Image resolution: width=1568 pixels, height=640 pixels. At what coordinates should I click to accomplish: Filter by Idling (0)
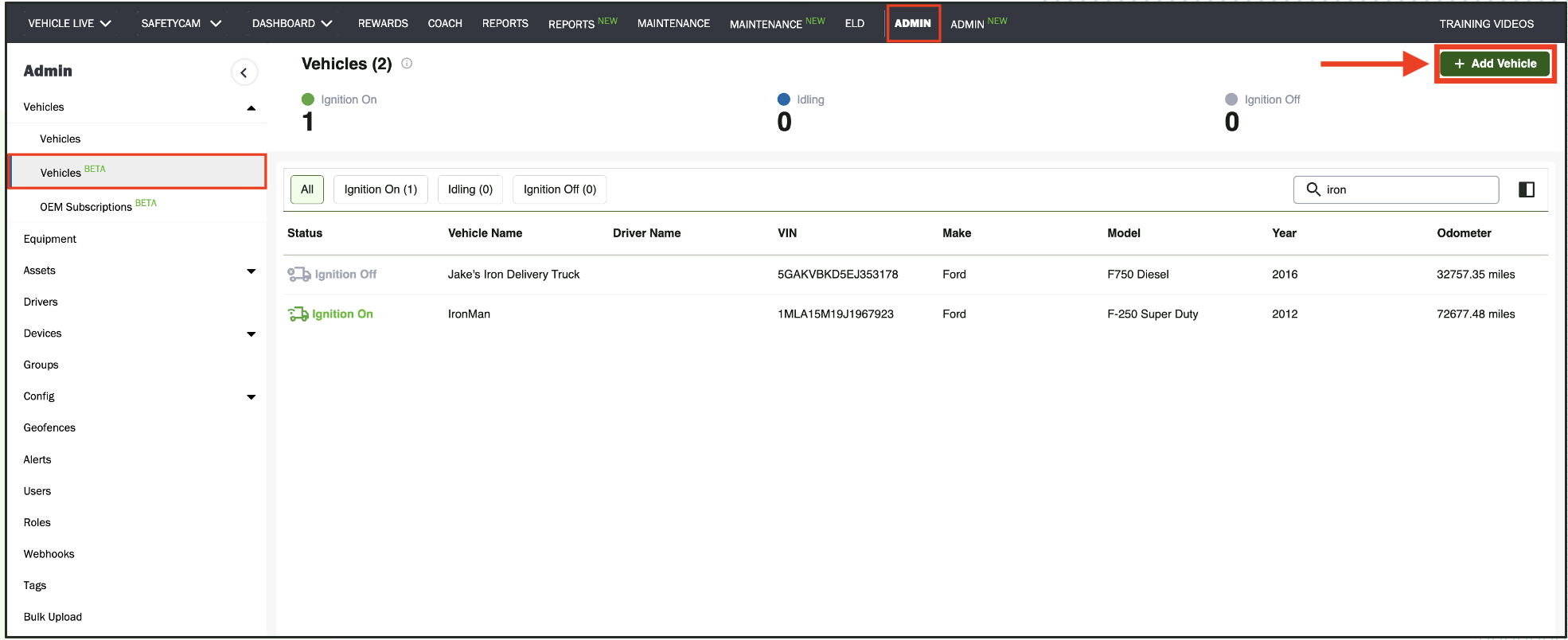(470, 189)
